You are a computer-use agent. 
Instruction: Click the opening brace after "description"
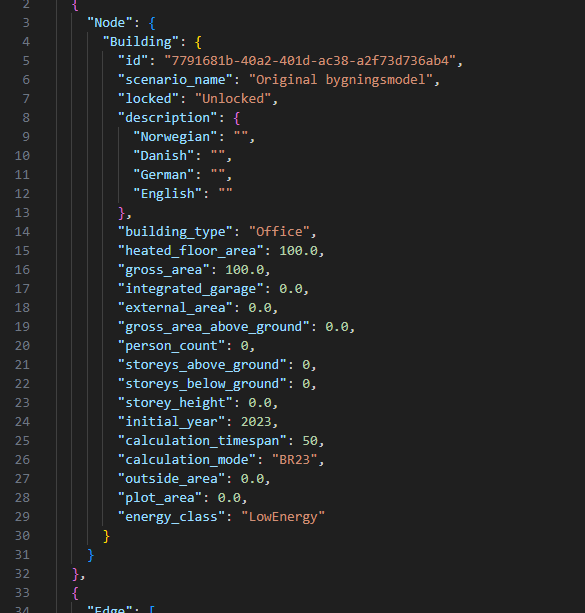click(237, 118)
